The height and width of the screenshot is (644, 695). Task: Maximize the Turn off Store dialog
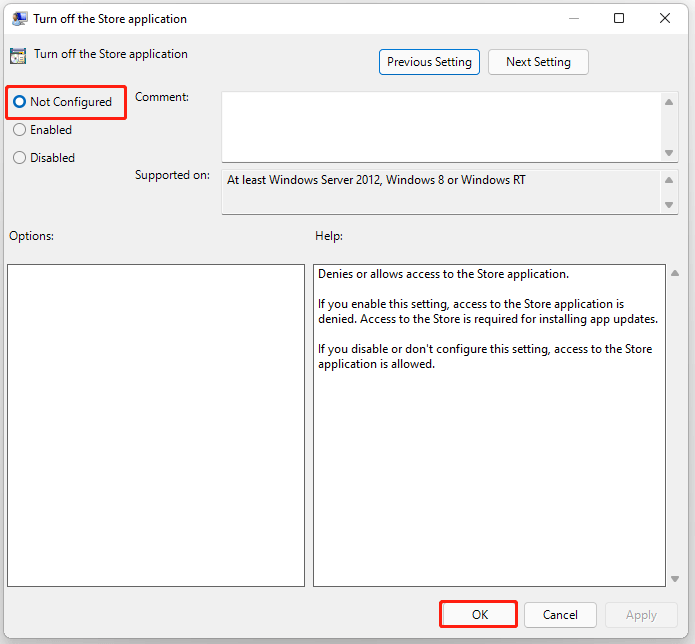pos(619,18)
